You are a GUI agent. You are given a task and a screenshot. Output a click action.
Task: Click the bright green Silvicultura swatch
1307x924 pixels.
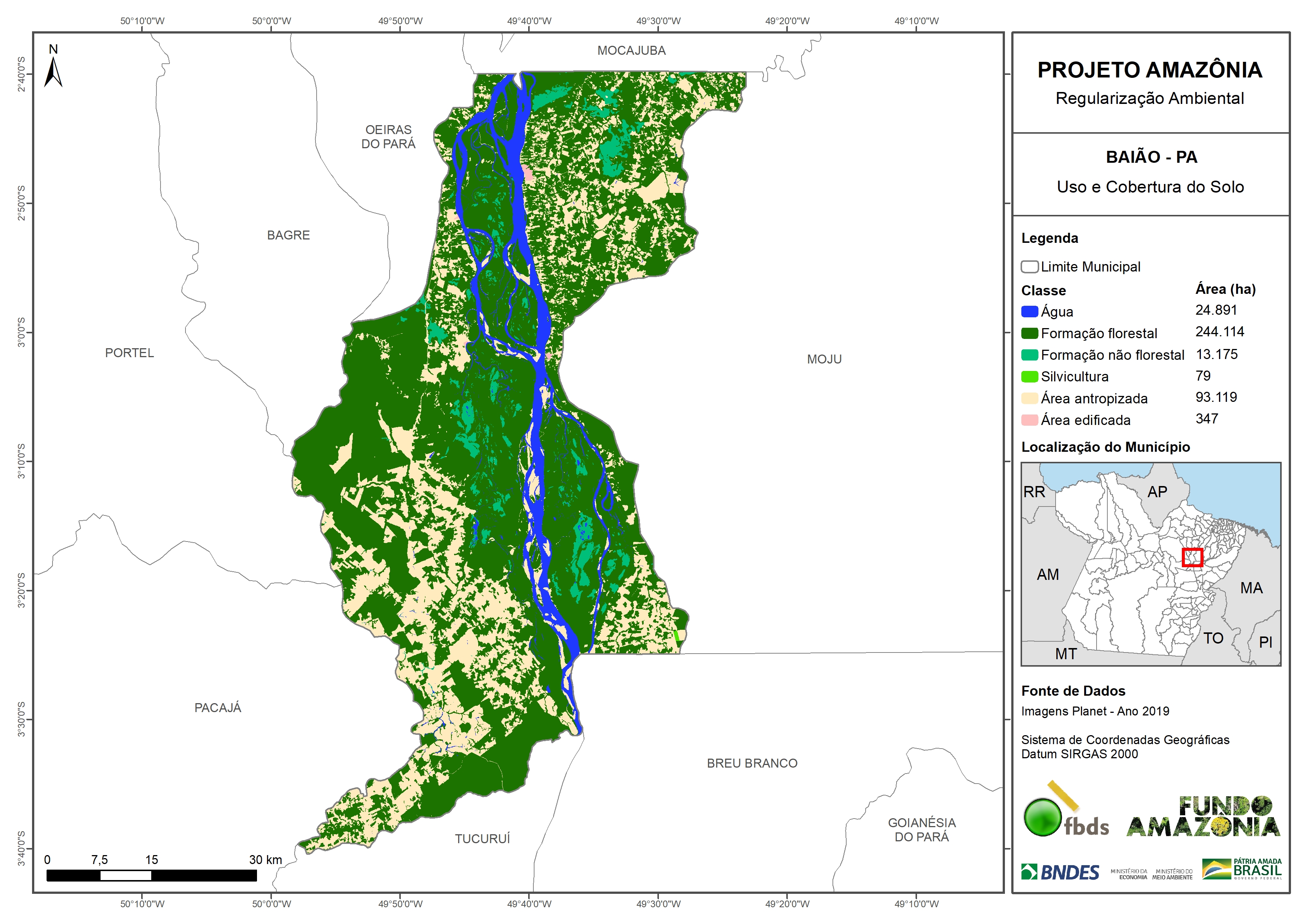1029,376
